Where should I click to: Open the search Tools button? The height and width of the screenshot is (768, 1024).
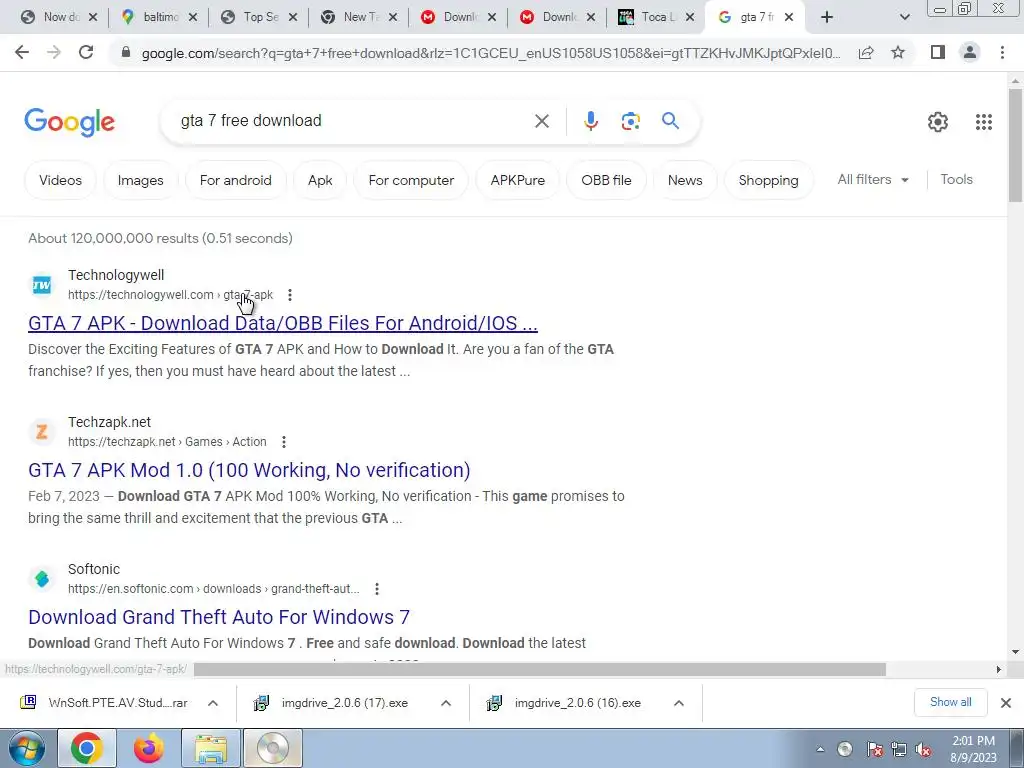point(956,180)
